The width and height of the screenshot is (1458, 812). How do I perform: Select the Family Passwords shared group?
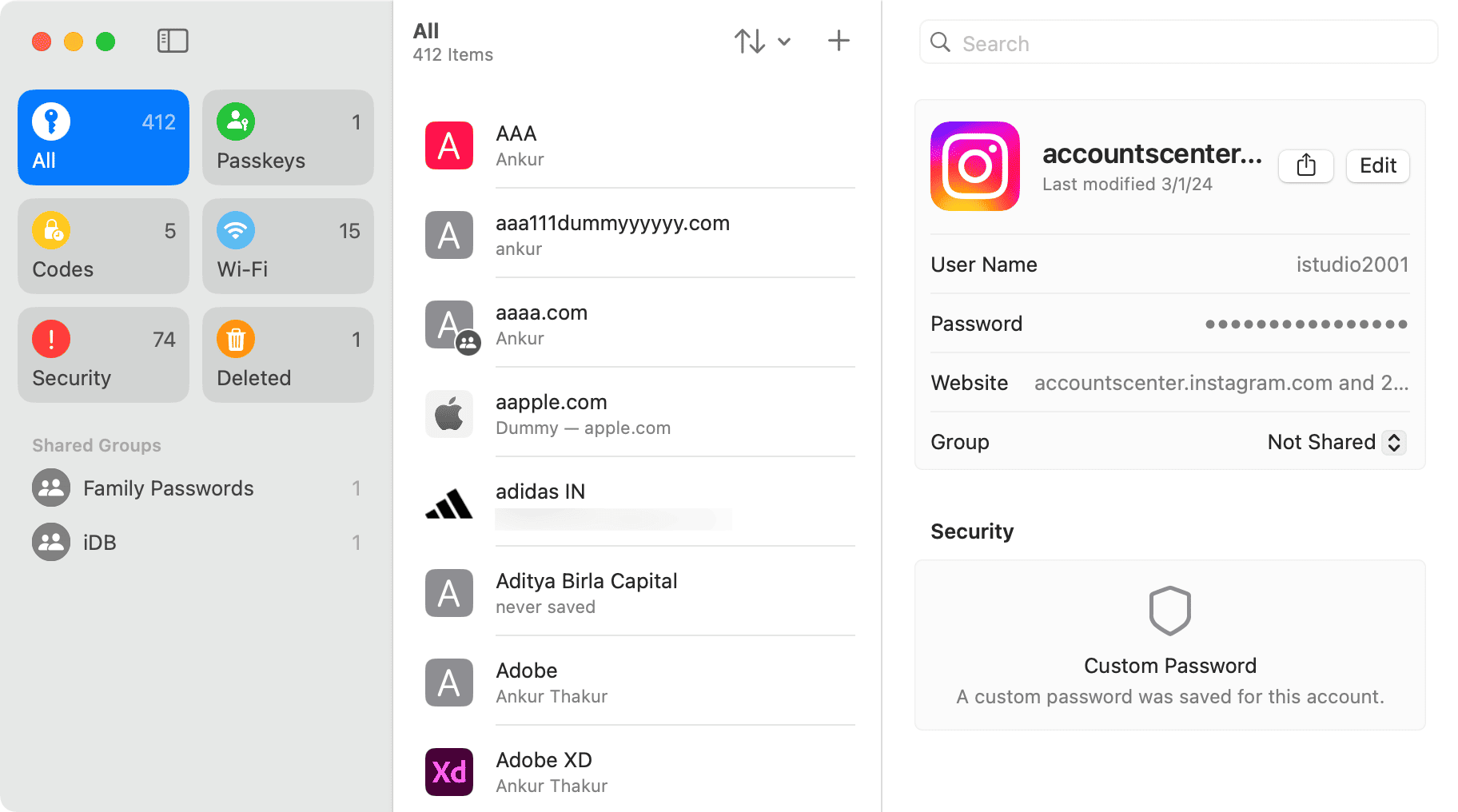tap(168, 488)
